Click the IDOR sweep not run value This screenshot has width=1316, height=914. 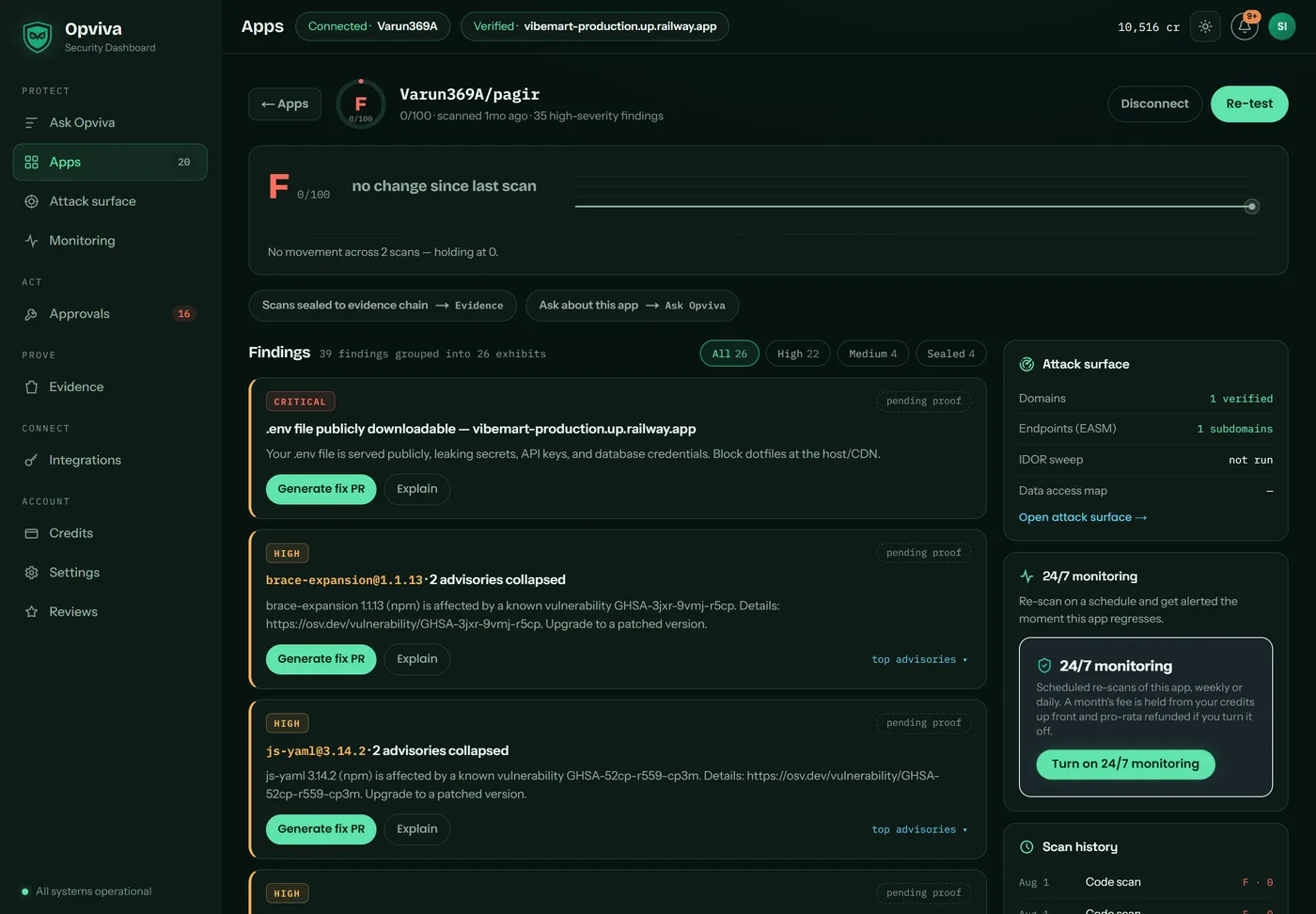1250,461
